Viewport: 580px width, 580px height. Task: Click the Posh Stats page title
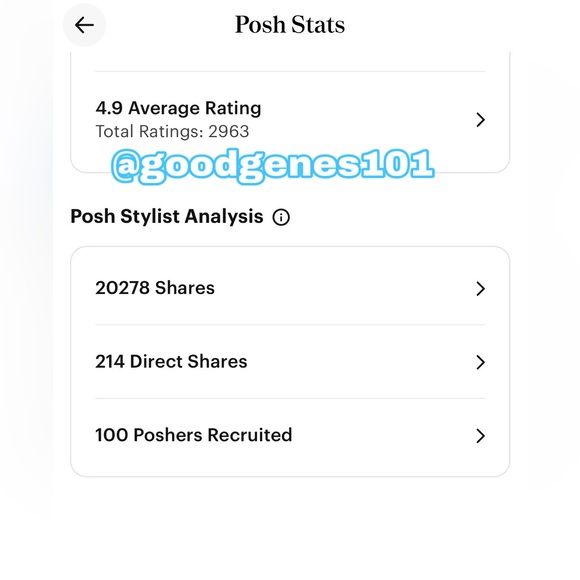coord(290,25)
